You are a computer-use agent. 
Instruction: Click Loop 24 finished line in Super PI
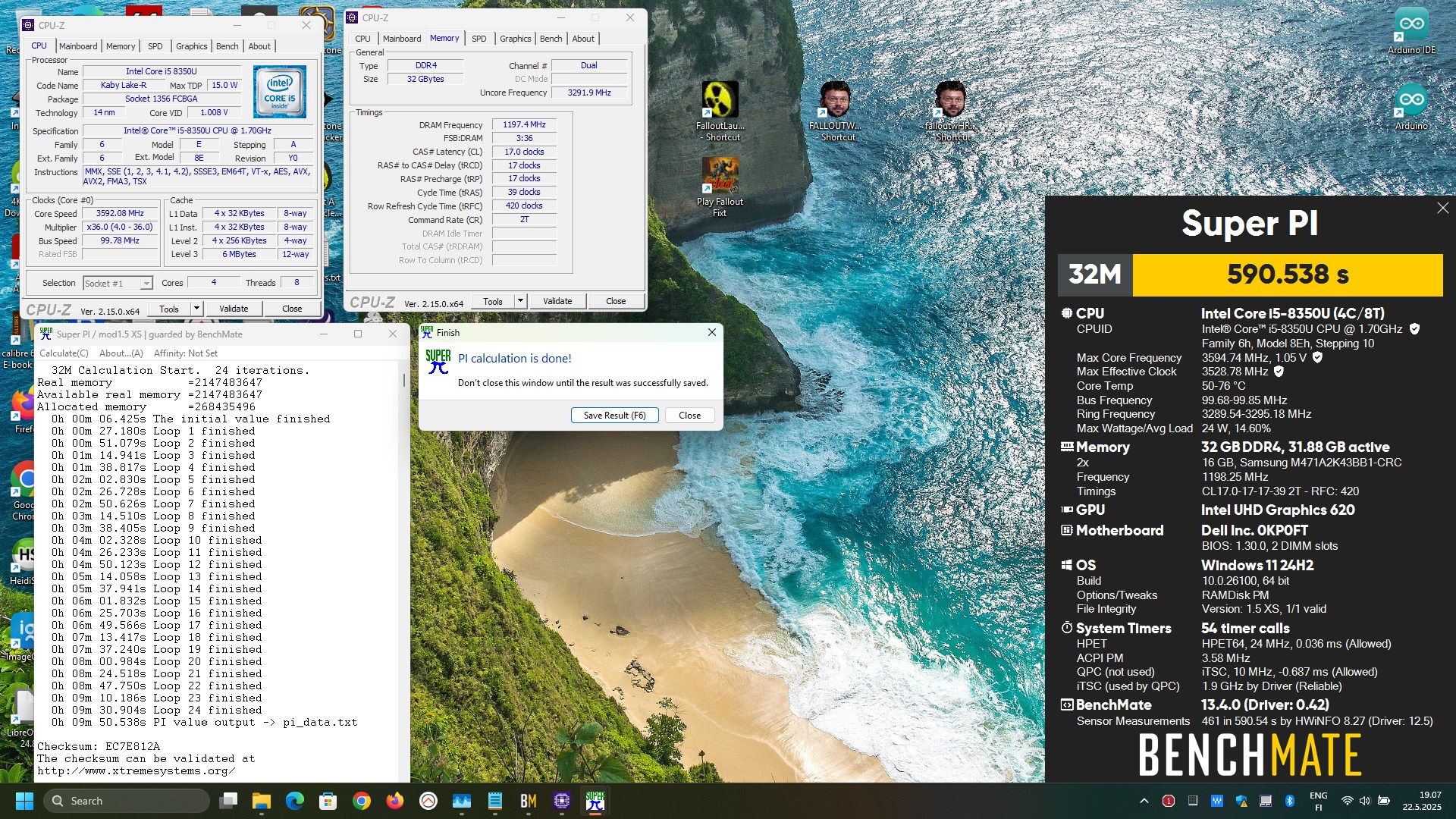pyautogui.click(x=157, y=711)
